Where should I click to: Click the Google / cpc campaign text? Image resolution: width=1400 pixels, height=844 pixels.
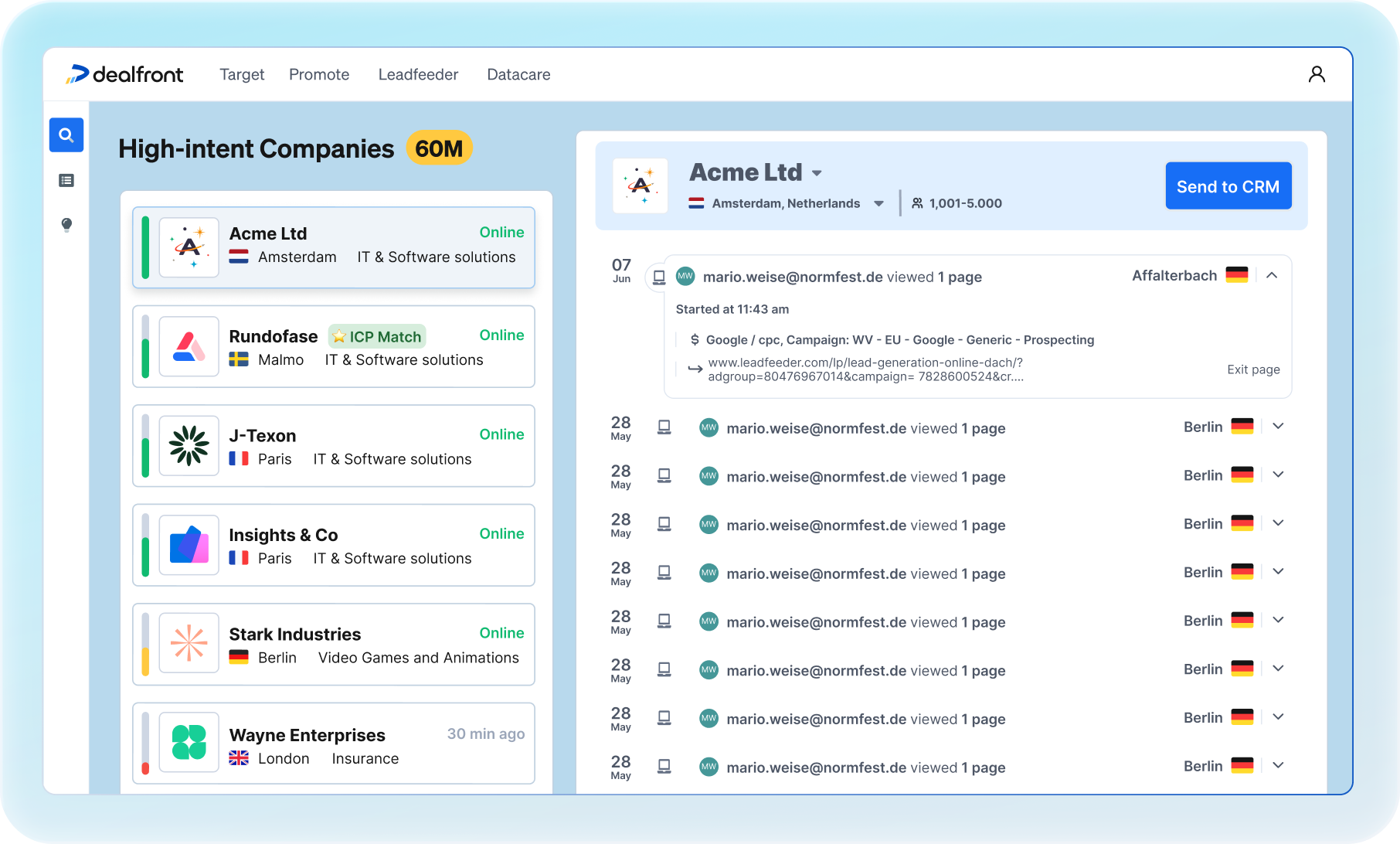tap(900, 340)
